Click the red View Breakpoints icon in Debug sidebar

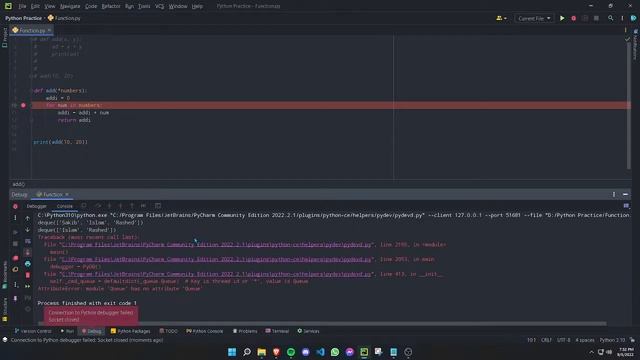coord(16,258)
